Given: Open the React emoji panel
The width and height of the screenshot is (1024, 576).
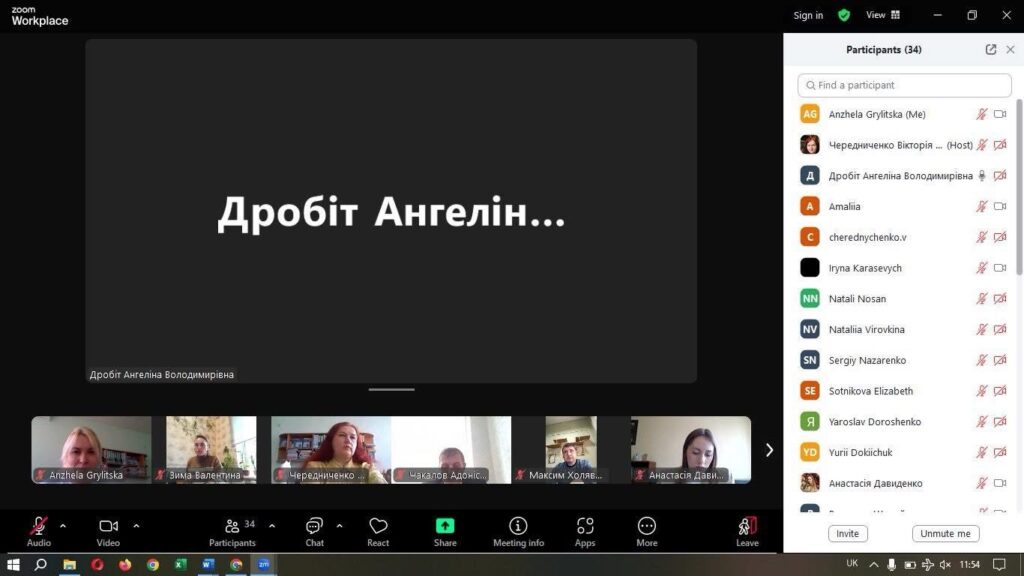Looking at the screenshot, I should point(378,530).
